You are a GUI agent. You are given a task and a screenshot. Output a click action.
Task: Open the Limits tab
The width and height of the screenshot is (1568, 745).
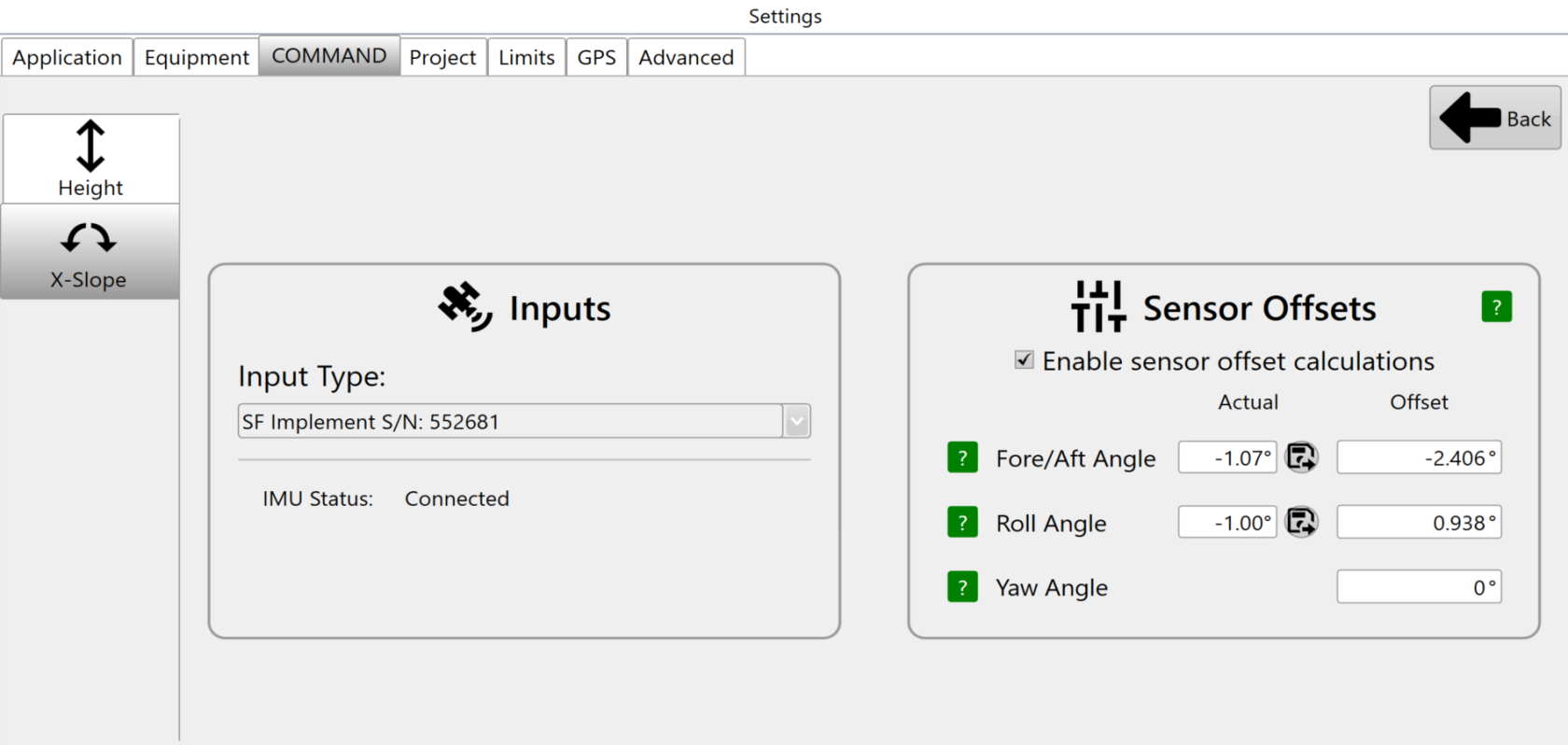[x=526, y=57]
